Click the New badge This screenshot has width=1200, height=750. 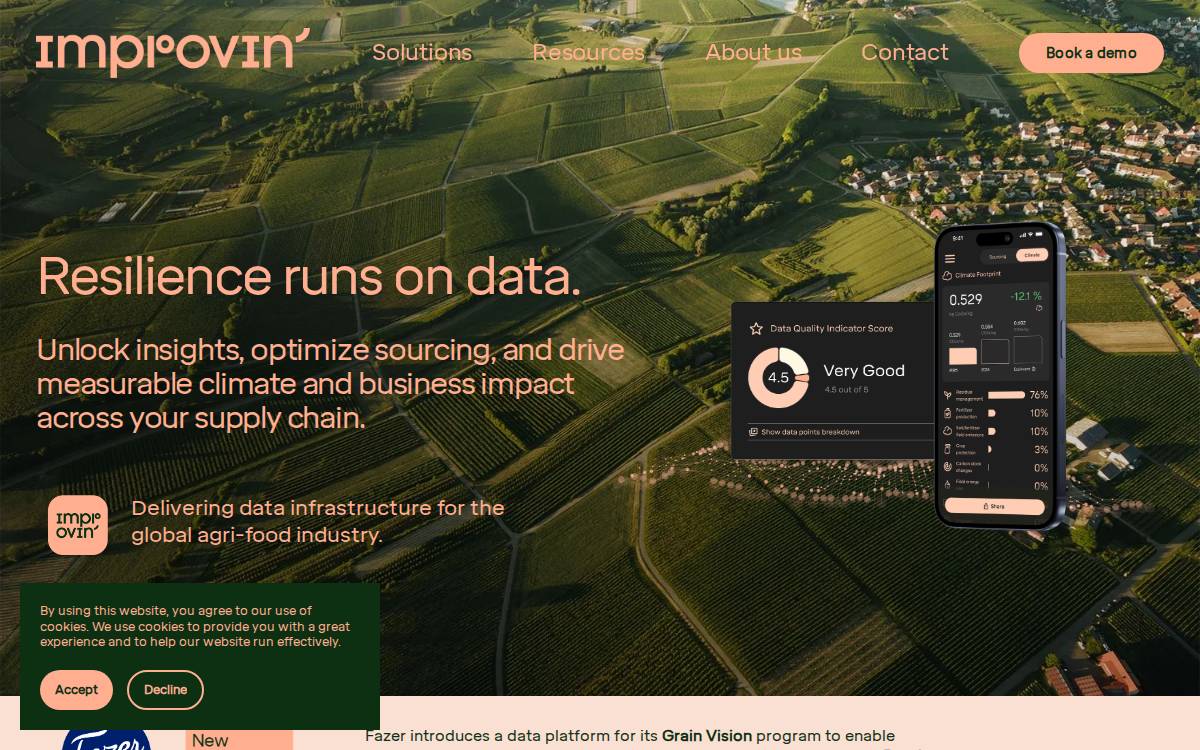coord(239,740)
